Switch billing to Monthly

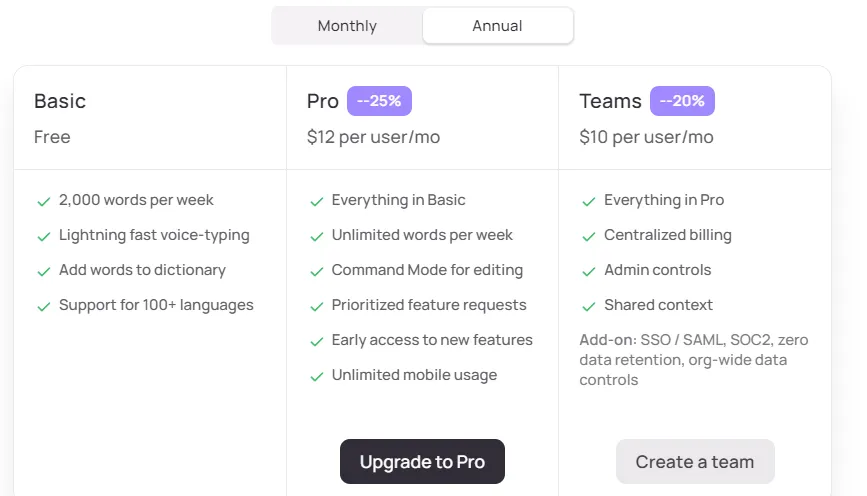point(347,26)
